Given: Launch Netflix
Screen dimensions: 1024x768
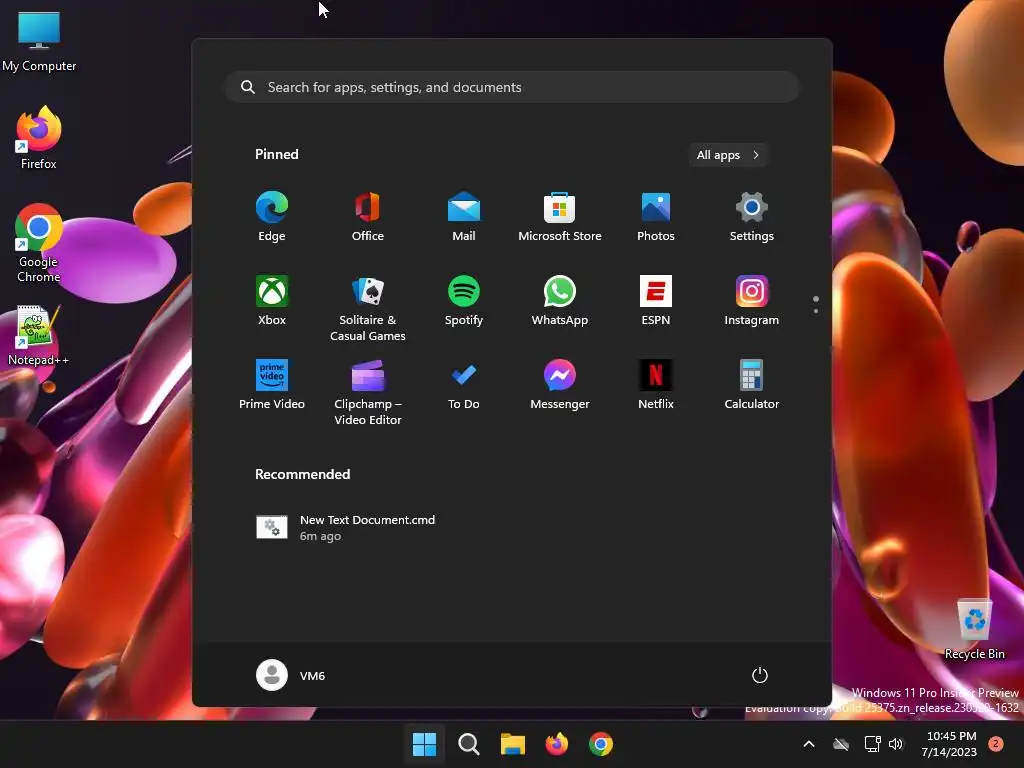Looking at the screenshot, I should (x=656, y=385).
